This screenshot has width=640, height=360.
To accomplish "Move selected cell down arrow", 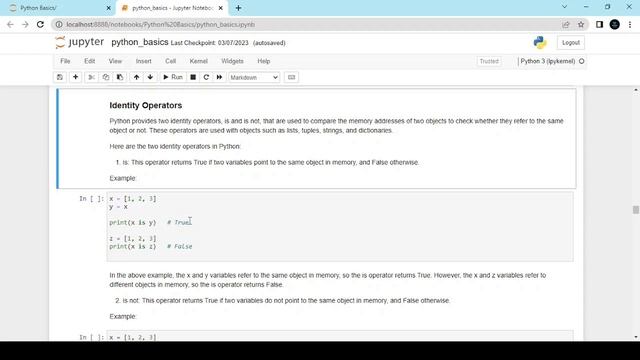I will [x=150, y=77].
